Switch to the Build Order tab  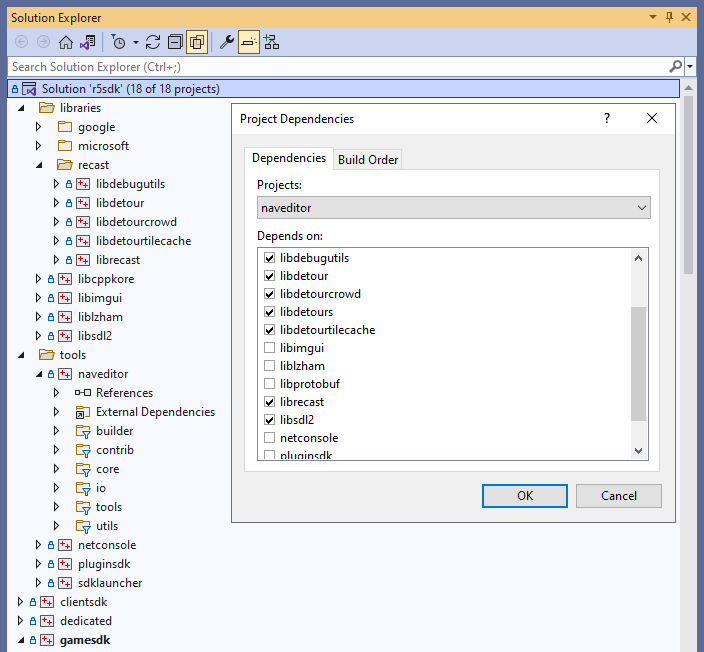[368, 159]
